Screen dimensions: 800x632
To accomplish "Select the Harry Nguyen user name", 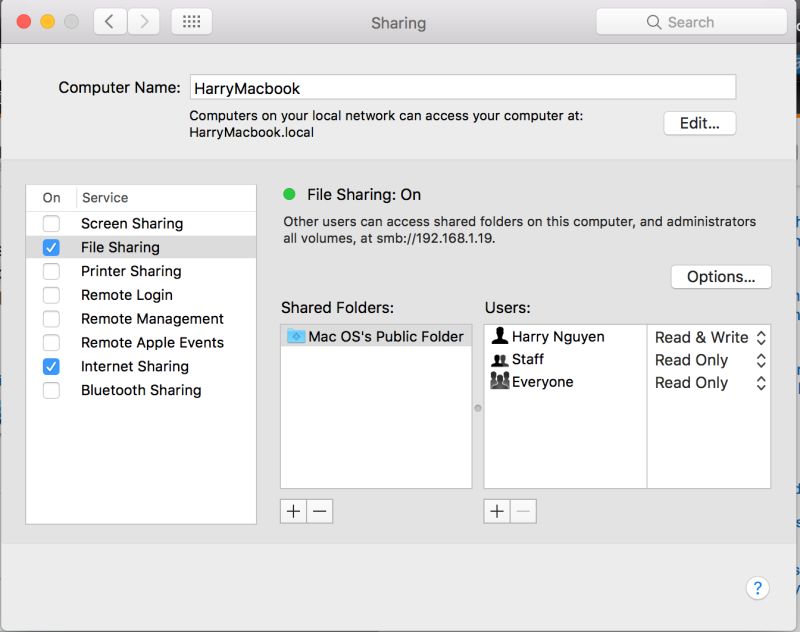I will [x=558, y=337].
